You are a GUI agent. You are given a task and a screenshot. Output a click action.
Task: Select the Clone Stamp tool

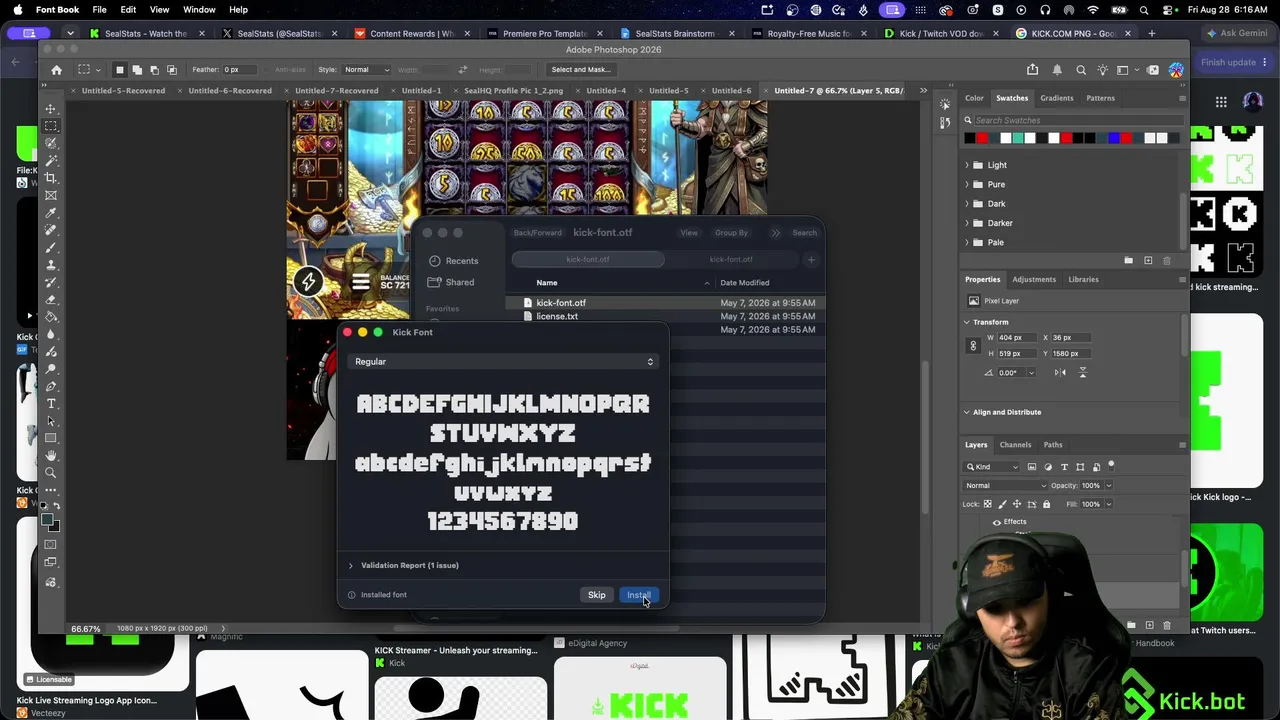pos(51,265)
